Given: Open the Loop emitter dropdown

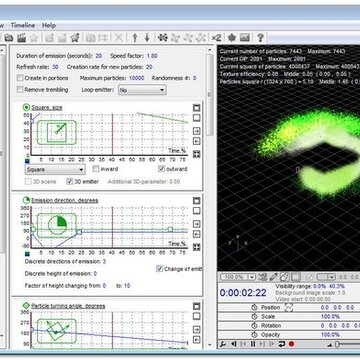Looking at the screenshot, I should tap(142, 90).
